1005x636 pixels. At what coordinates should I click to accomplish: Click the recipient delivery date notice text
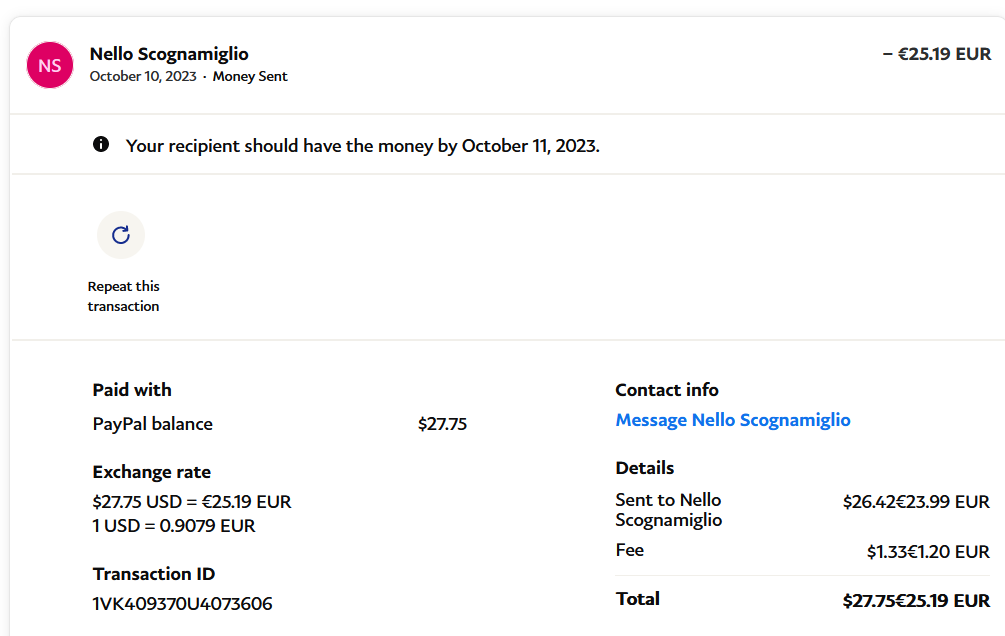(x=362, y=146)
